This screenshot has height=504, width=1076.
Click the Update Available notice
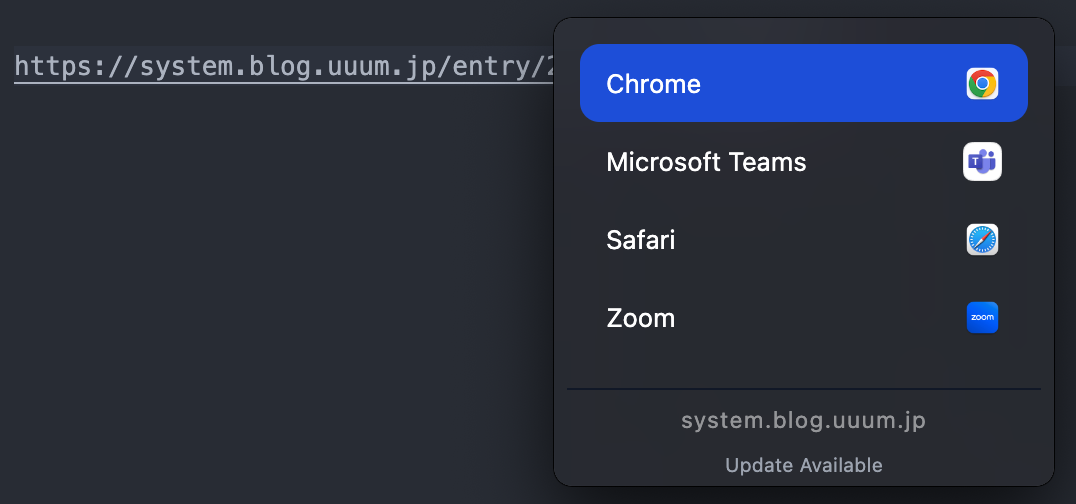803,465
